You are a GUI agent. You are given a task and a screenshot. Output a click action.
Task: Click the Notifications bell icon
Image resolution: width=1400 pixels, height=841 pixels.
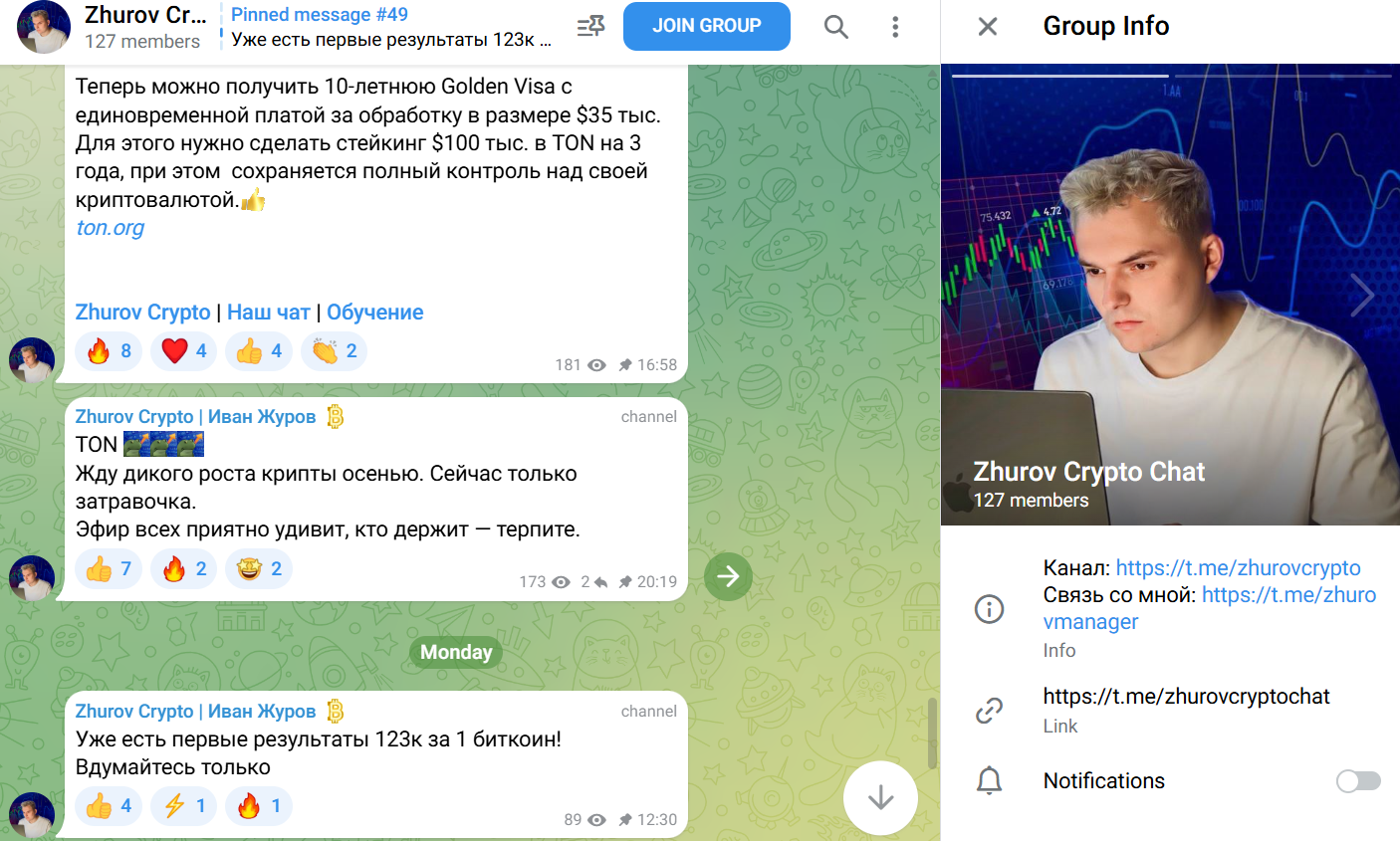pos(989,781)
